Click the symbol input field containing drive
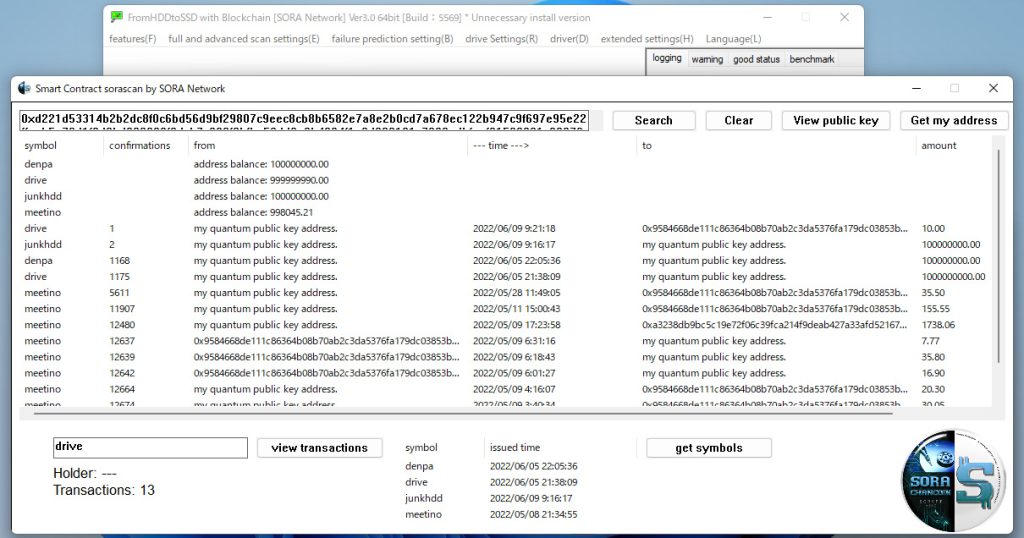1024x538 pixels. (x=150, y=447)
